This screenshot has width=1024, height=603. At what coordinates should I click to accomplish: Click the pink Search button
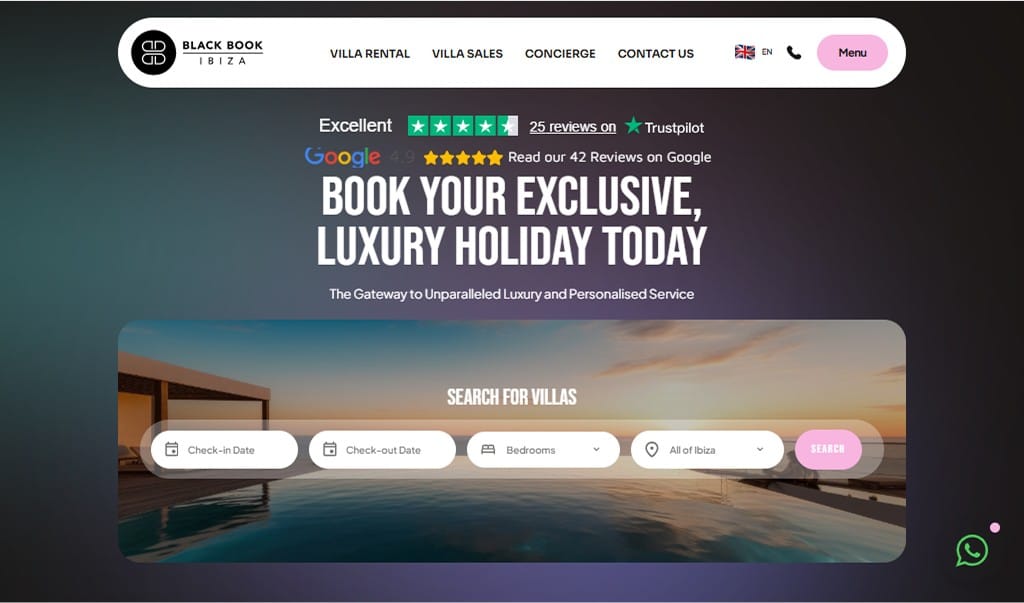pos(828,449)
